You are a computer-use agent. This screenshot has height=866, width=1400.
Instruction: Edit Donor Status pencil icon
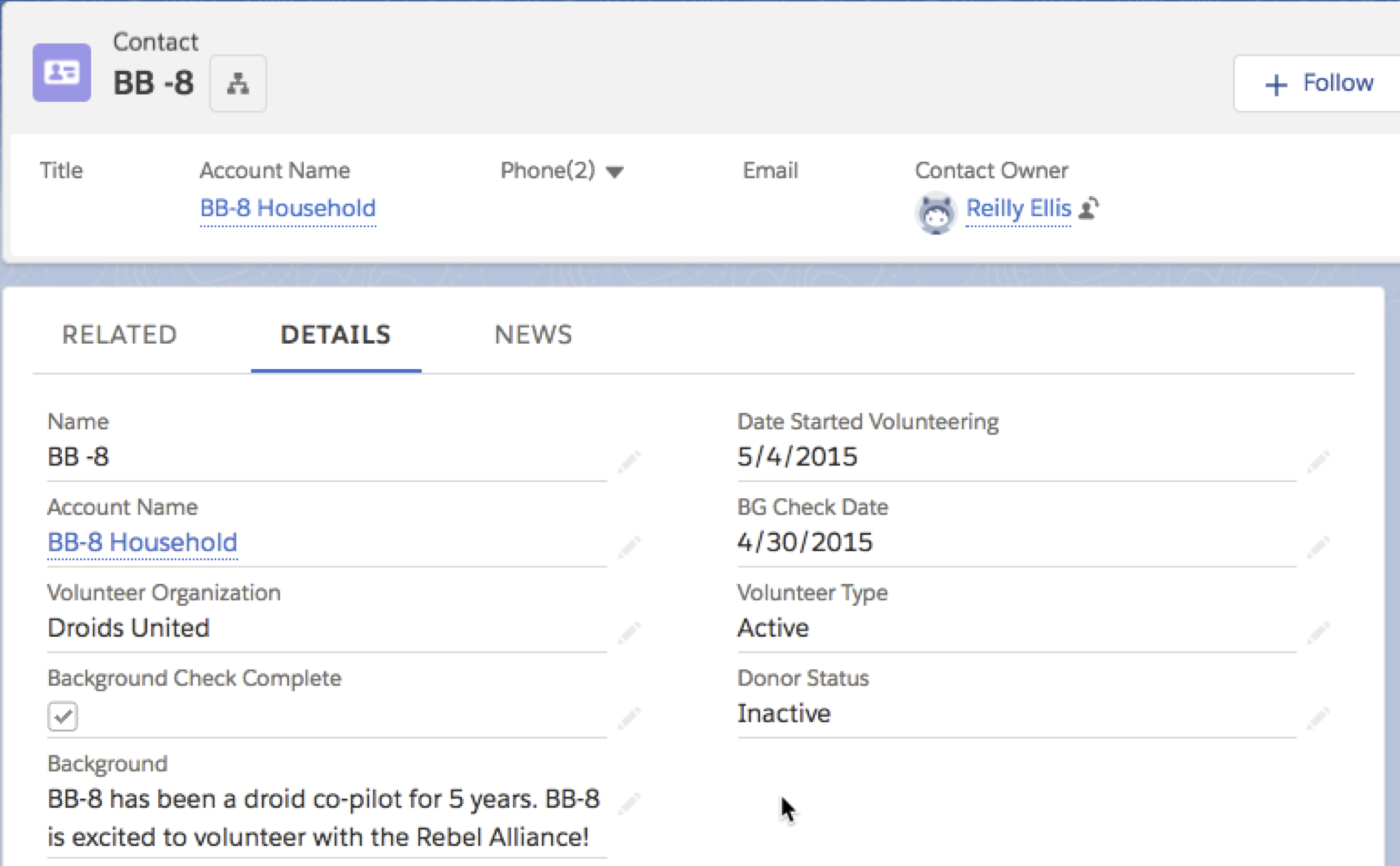pyautogui.click(x=1318, y=717)
